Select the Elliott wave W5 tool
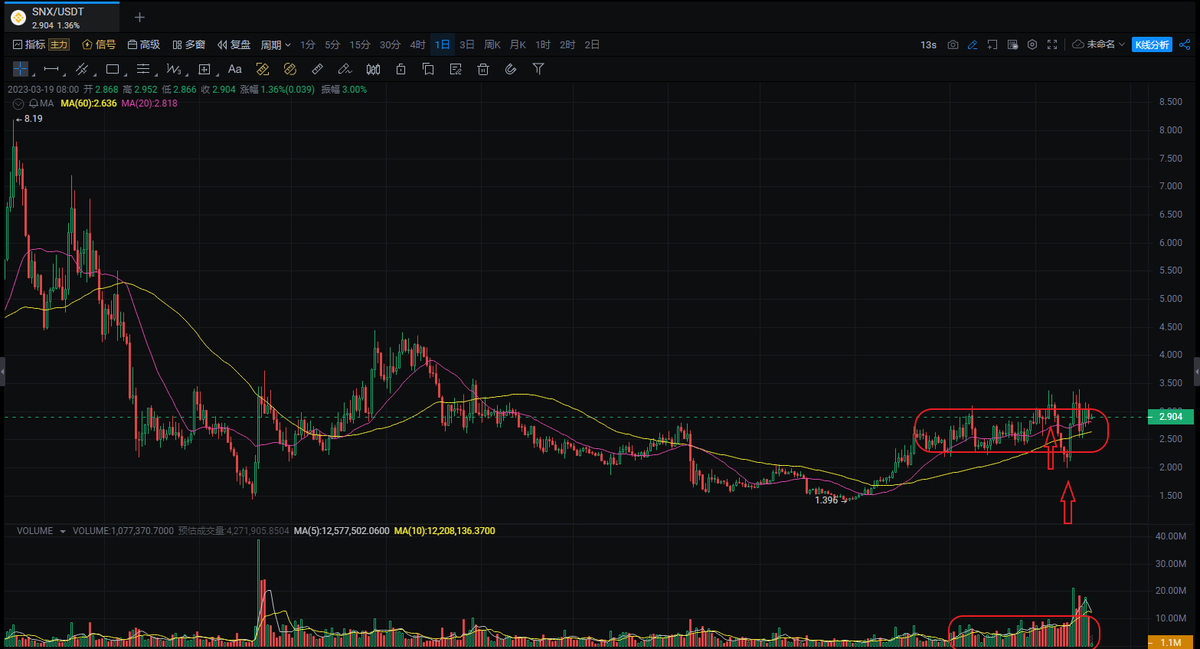 (174, 69)
